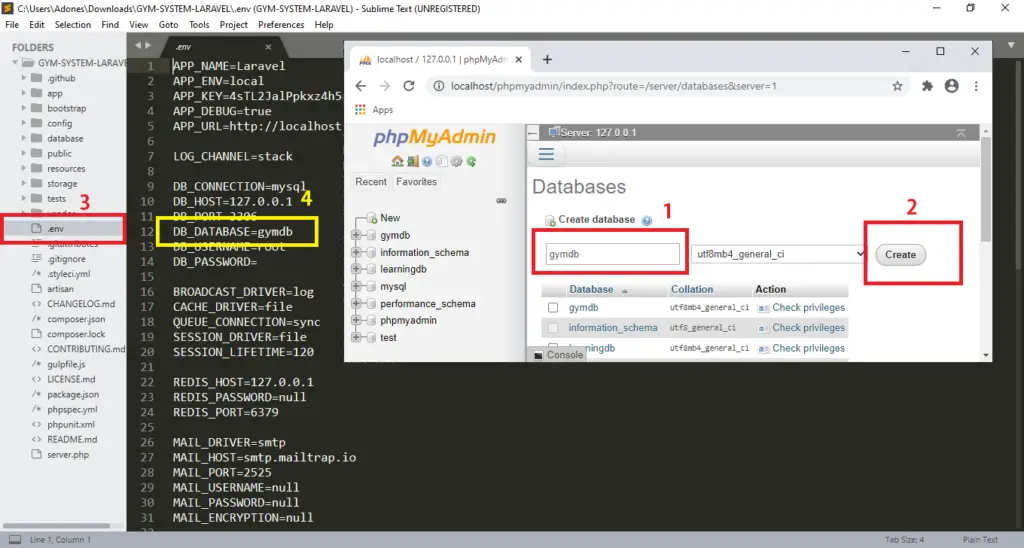Open the Preferences menu in Sublime

(x=281, y=24)
